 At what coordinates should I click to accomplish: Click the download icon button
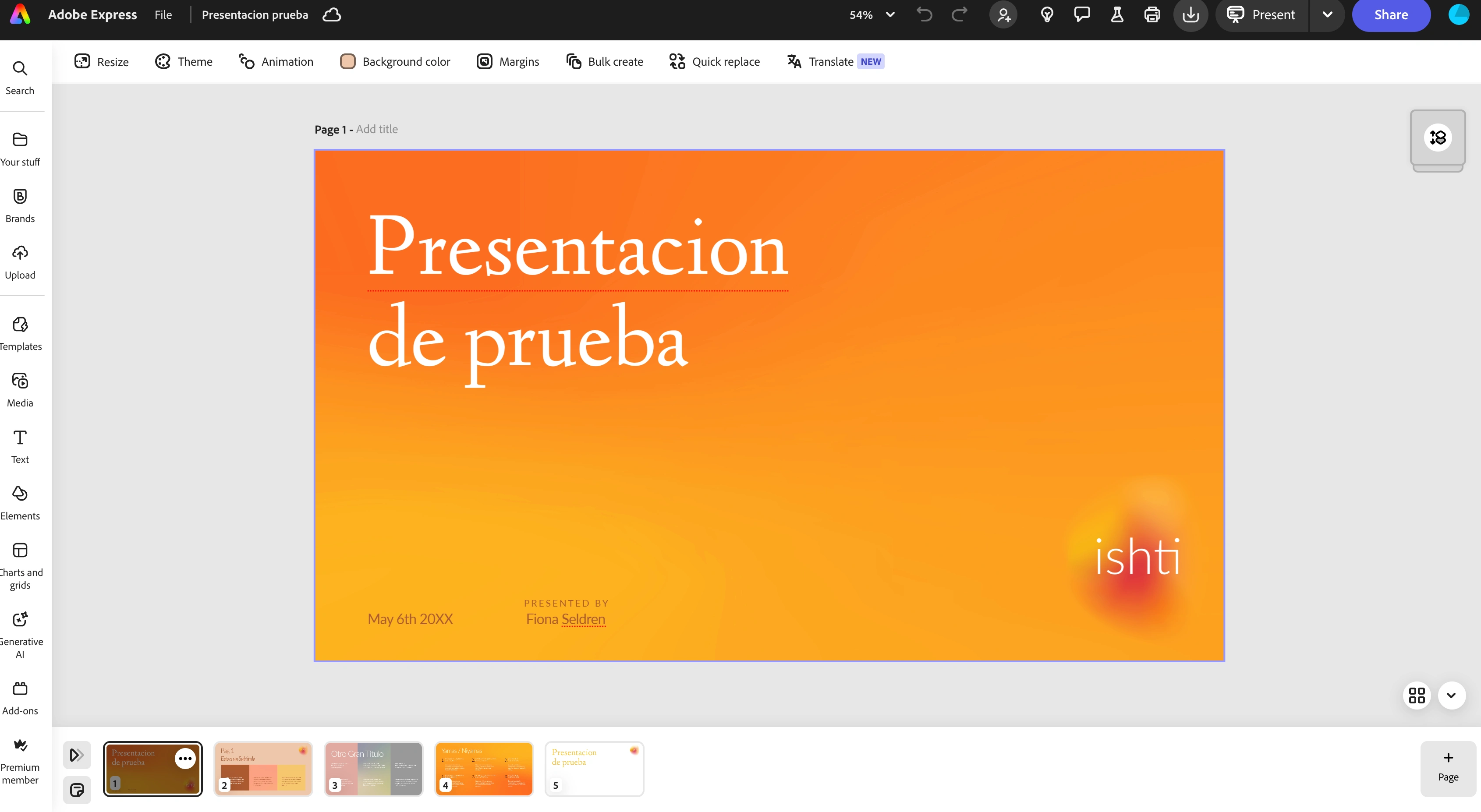[1190, 15]
